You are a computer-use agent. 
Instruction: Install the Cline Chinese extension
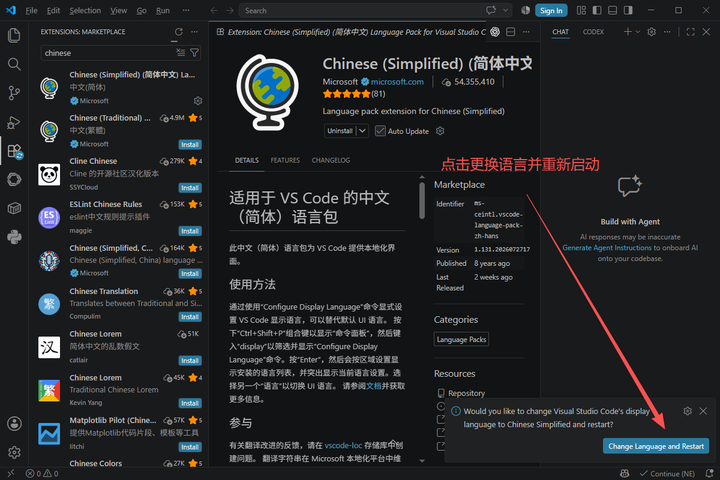(x=190, y=188)
